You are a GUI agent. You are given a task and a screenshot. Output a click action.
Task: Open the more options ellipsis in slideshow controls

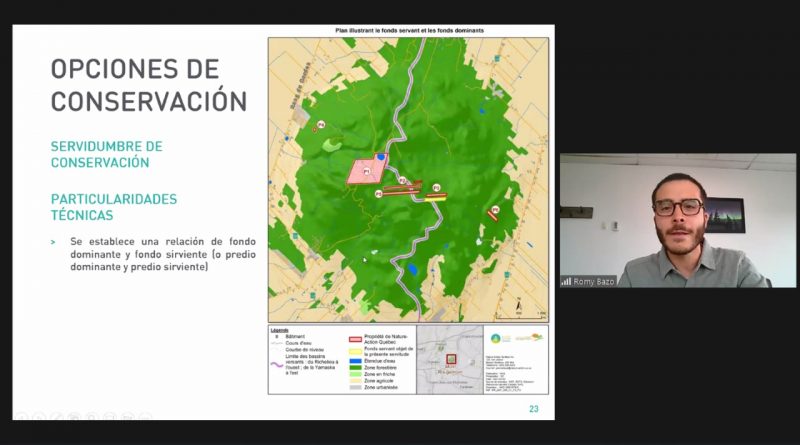[146, 416]
